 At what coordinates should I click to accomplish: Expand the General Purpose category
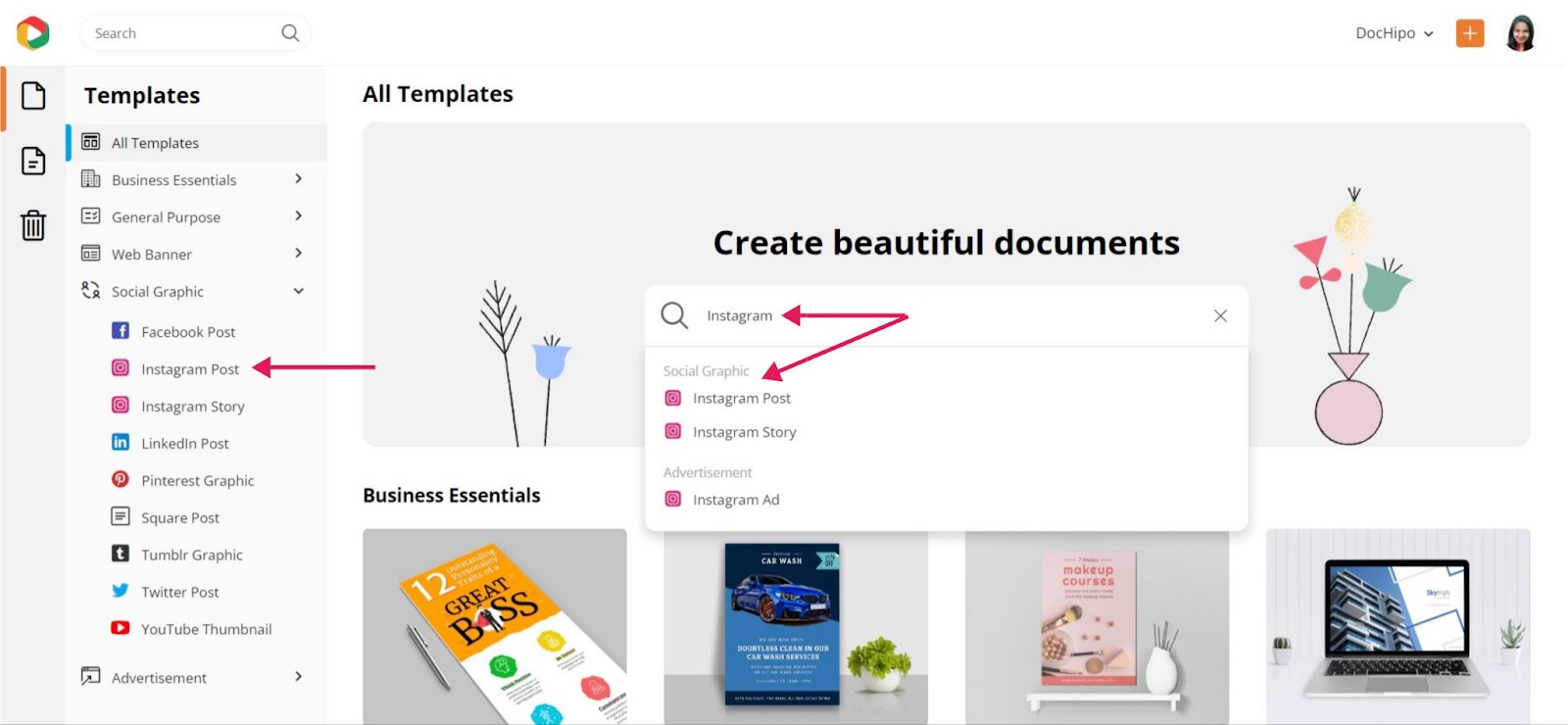point(299,216)
